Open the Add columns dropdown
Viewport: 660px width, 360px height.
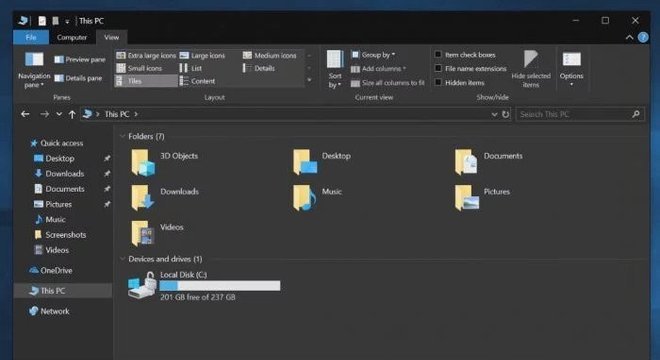pyautogui.click(x=378, y=69)
